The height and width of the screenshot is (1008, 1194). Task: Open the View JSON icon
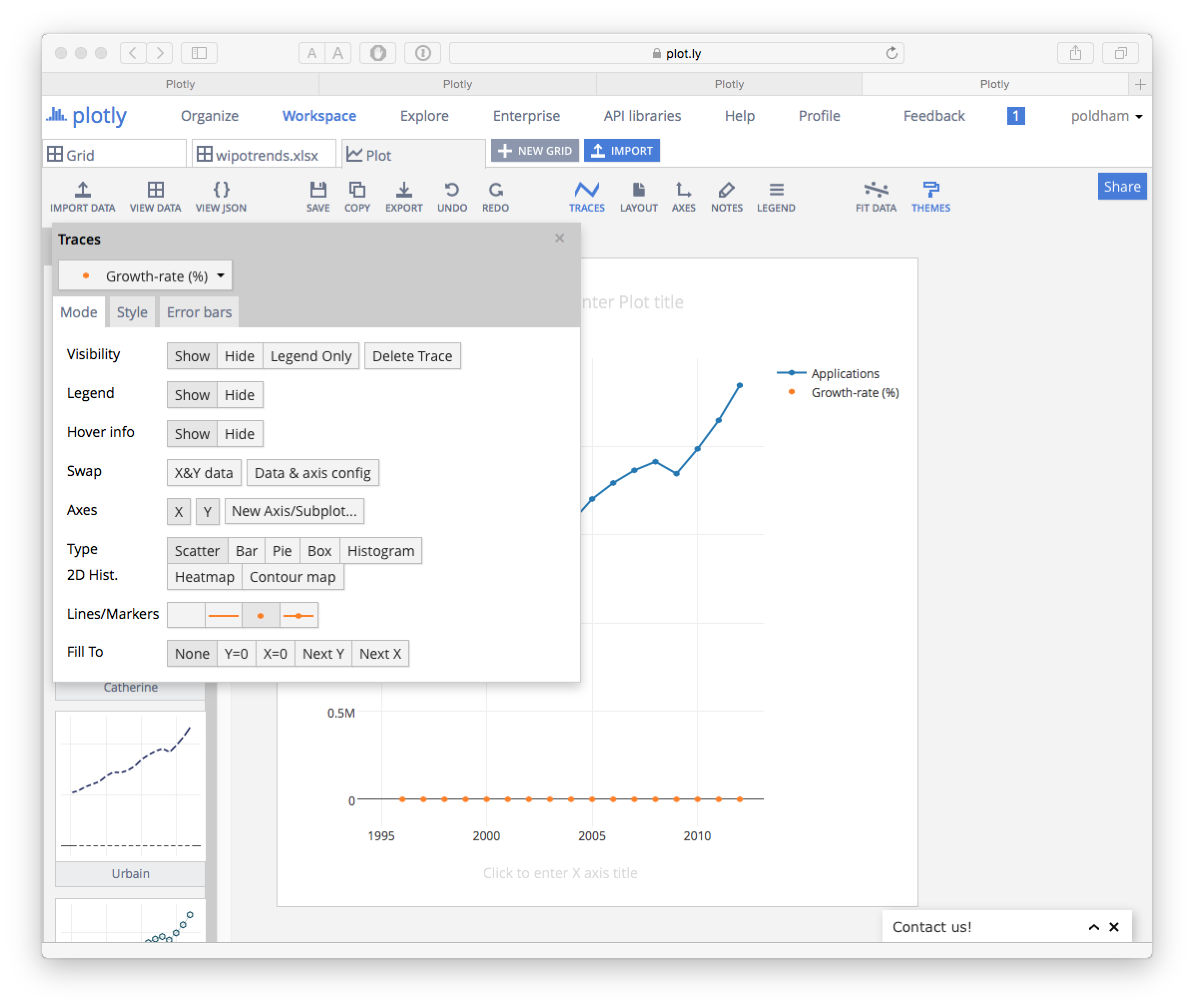(x=221, y=197)
